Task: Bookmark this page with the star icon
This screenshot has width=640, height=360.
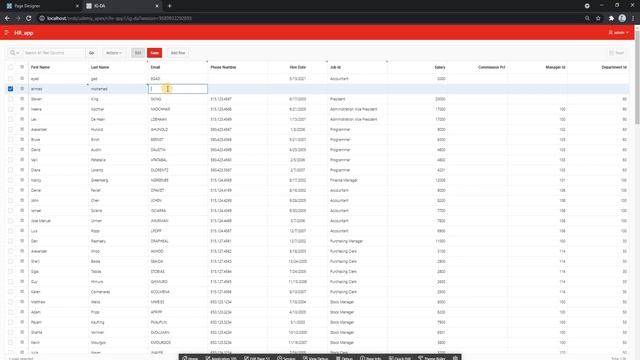Action: (598, 18)
